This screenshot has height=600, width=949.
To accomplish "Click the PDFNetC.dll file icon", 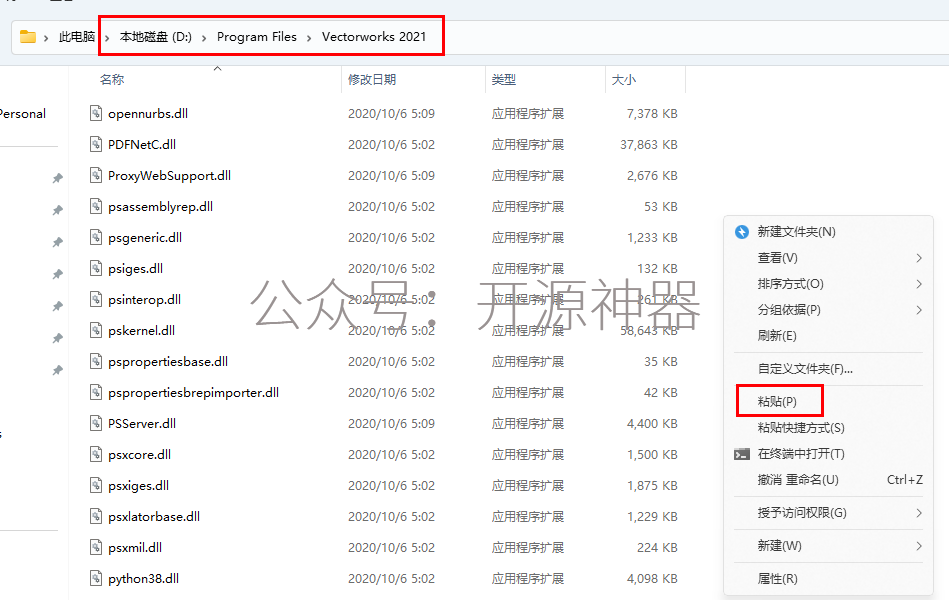I will click(96, 144).
